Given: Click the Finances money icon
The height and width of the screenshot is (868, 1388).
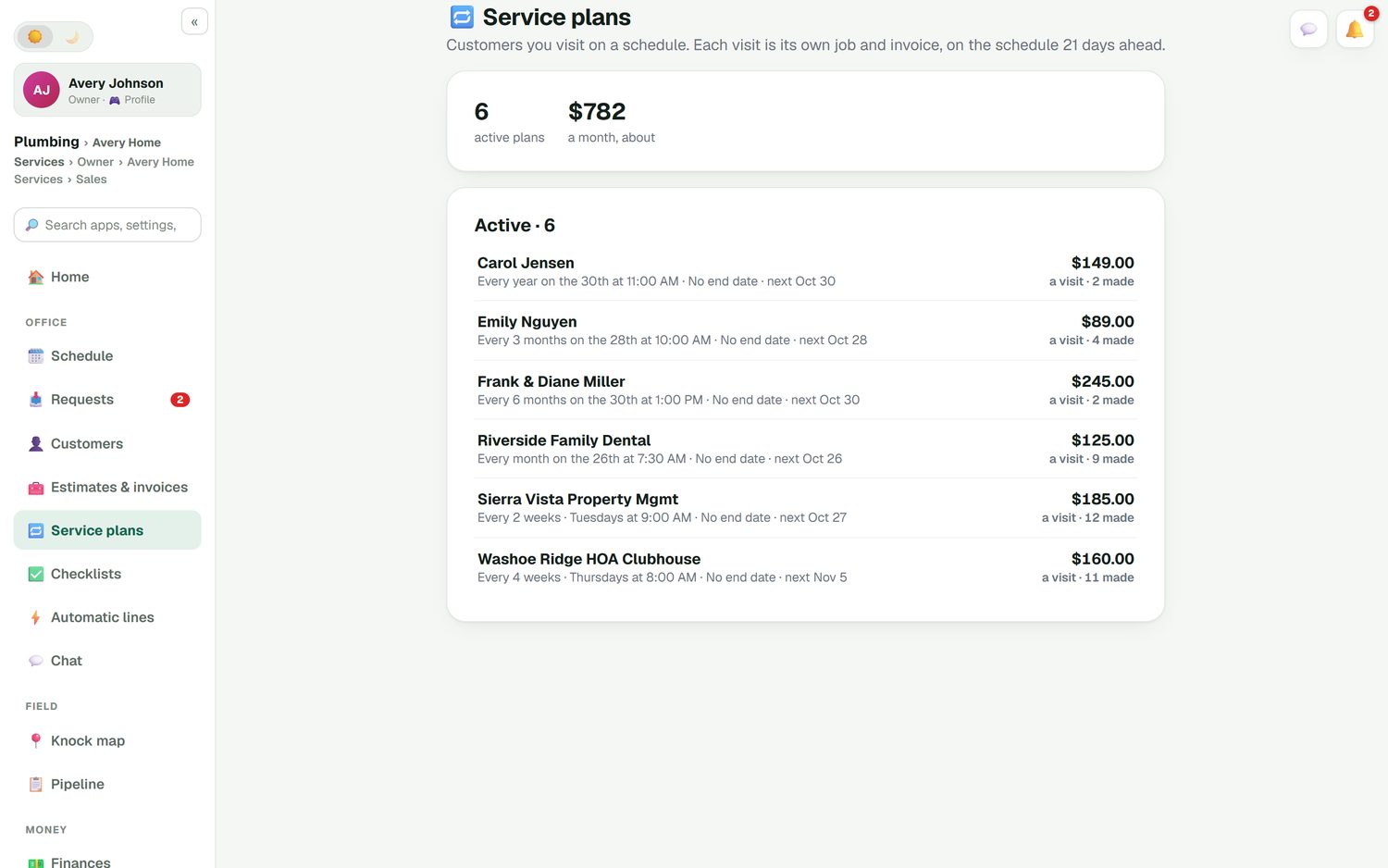Looking at the screenshot, I should (x=36, y=862).
